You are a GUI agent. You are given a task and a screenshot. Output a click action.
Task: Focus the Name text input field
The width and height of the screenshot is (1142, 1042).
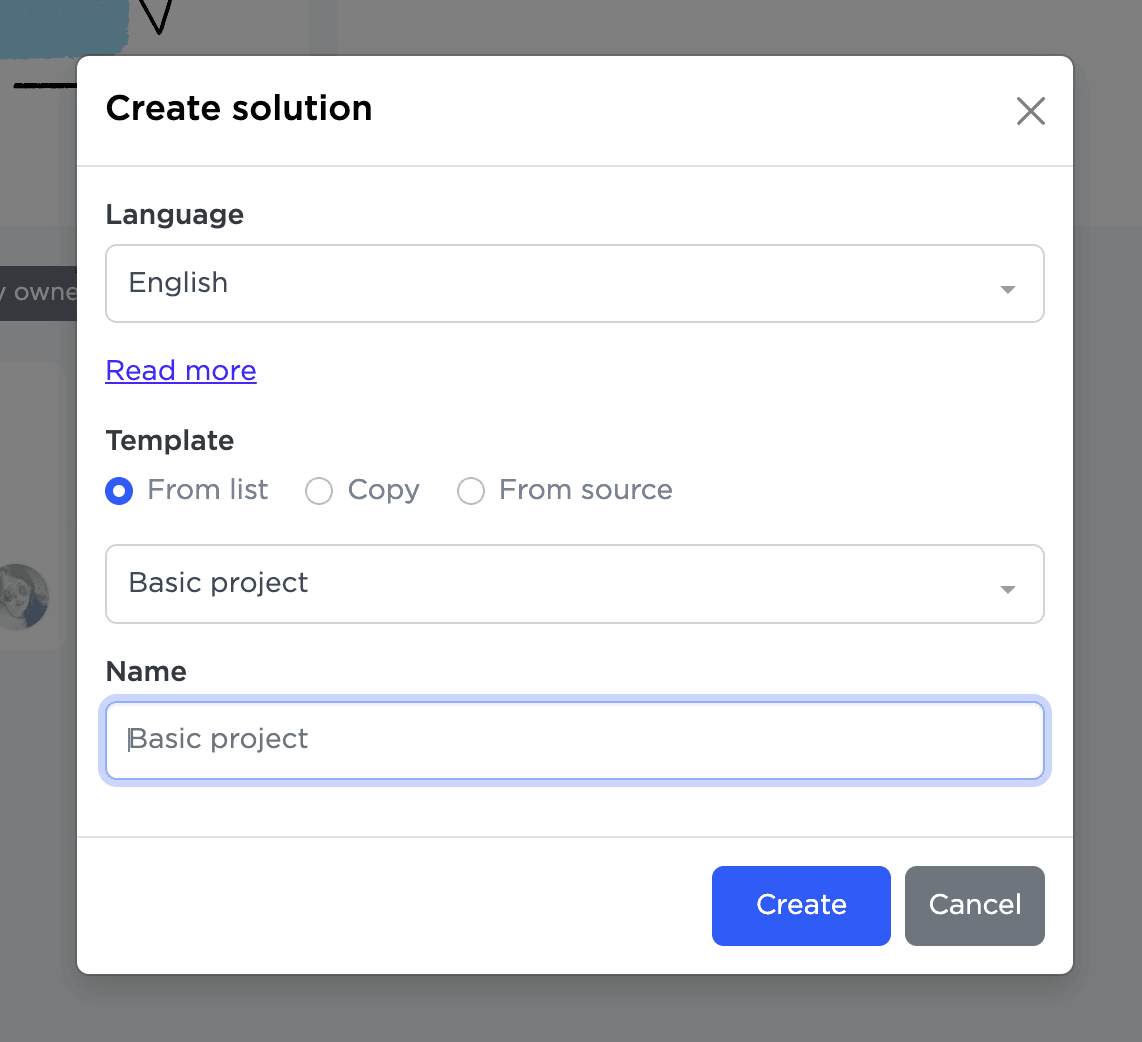pyautogui.click(x=575, y=740)
